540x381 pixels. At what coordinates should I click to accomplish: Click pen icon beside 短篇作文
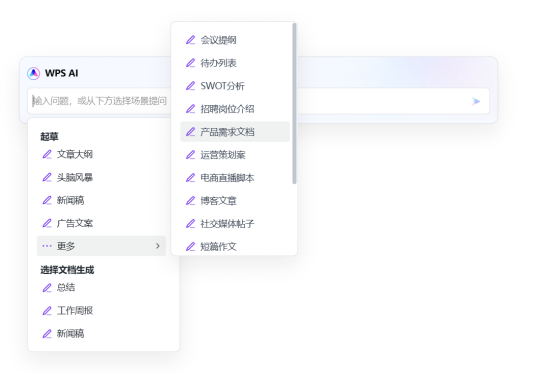coord(190,246)
